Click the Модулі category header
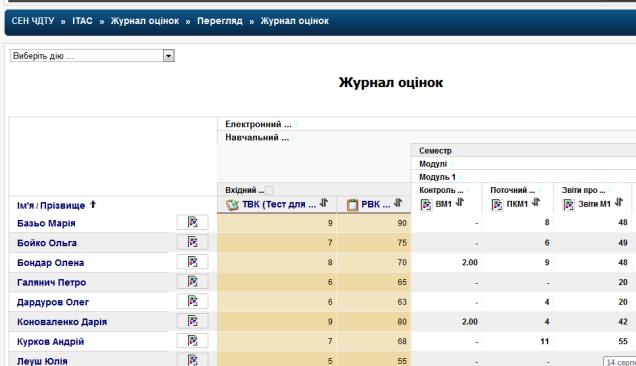 point(433,164)
